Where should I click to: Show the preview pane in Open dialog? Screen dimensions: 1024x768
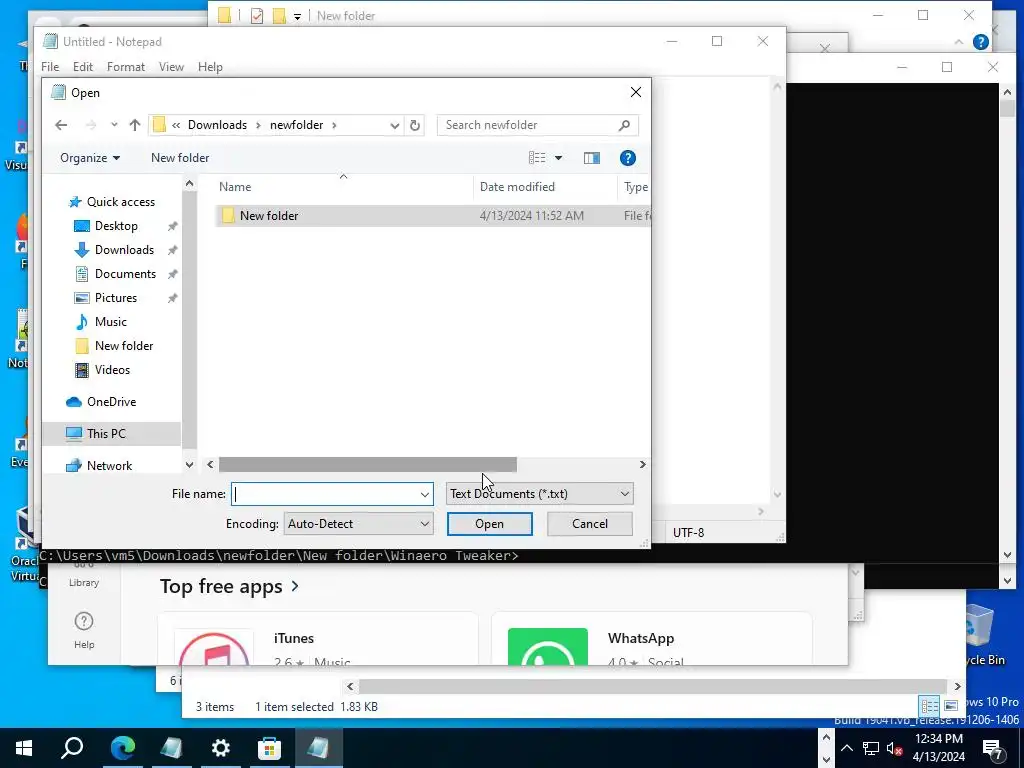(592, 158)
